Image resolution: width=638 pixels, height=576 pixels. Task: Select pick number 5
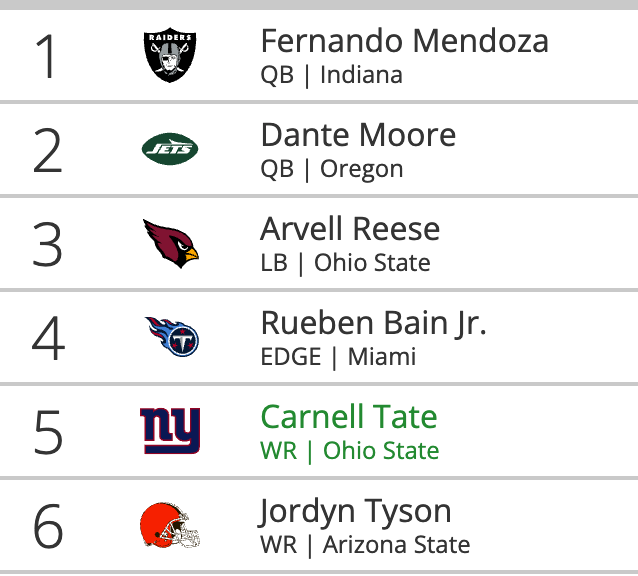pyautogui.click(x=48, y=433)
